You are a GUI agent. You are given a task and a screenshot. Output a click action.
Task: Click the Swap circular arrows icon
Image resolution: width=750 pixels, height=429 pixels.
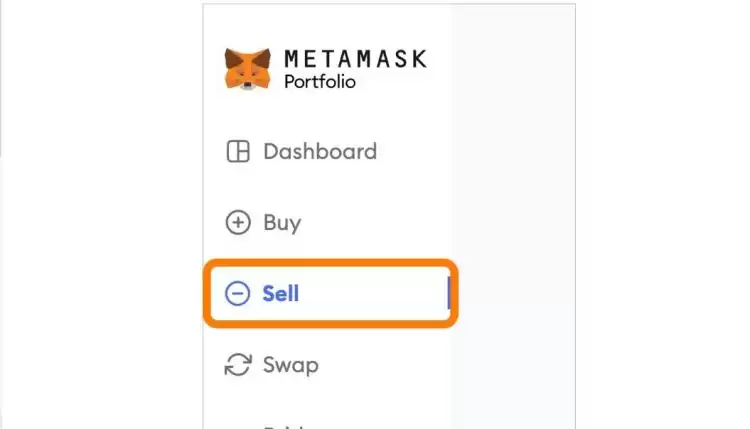(237, 364)
